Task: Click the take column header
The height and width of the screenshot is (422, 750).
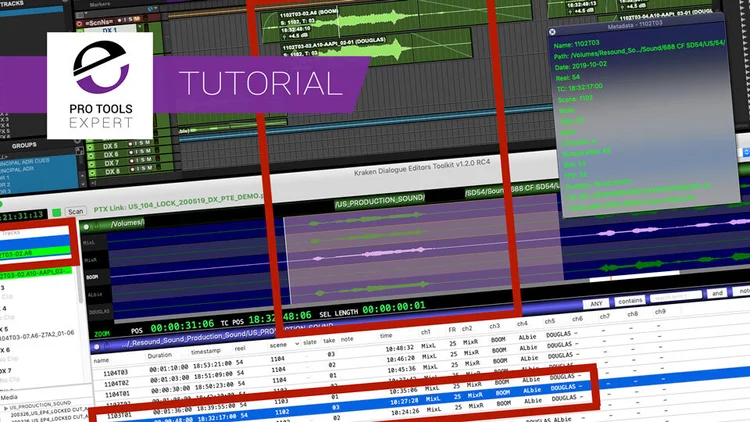Action: pos(329,341)
